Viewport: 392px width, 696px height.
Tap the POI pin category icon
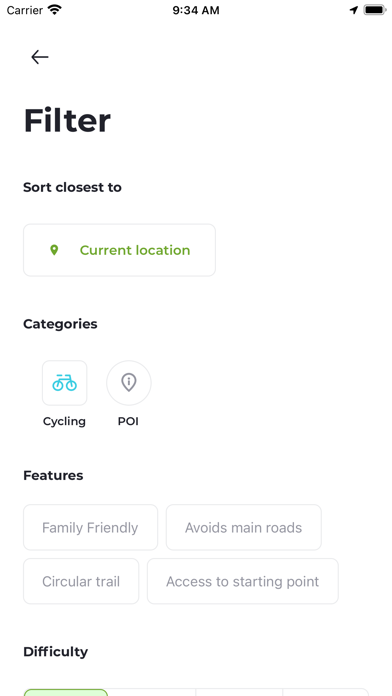tap(129, 383)
